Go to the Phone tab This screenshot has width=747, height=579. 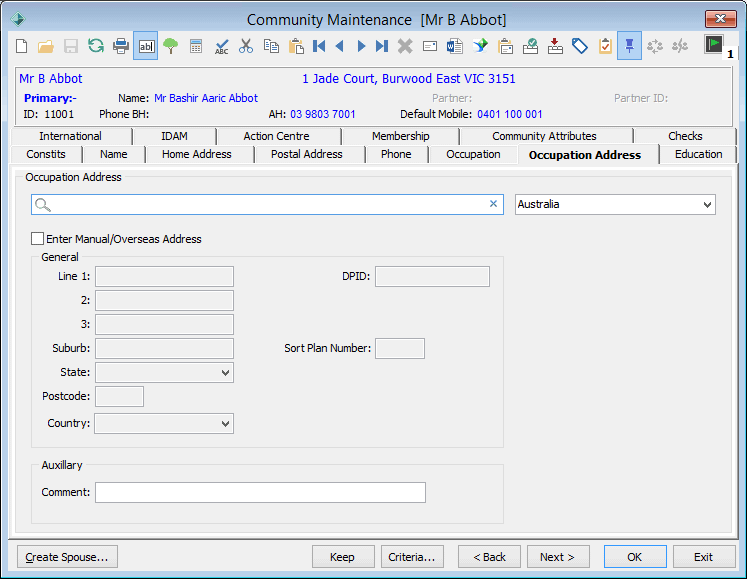point(396,154)
